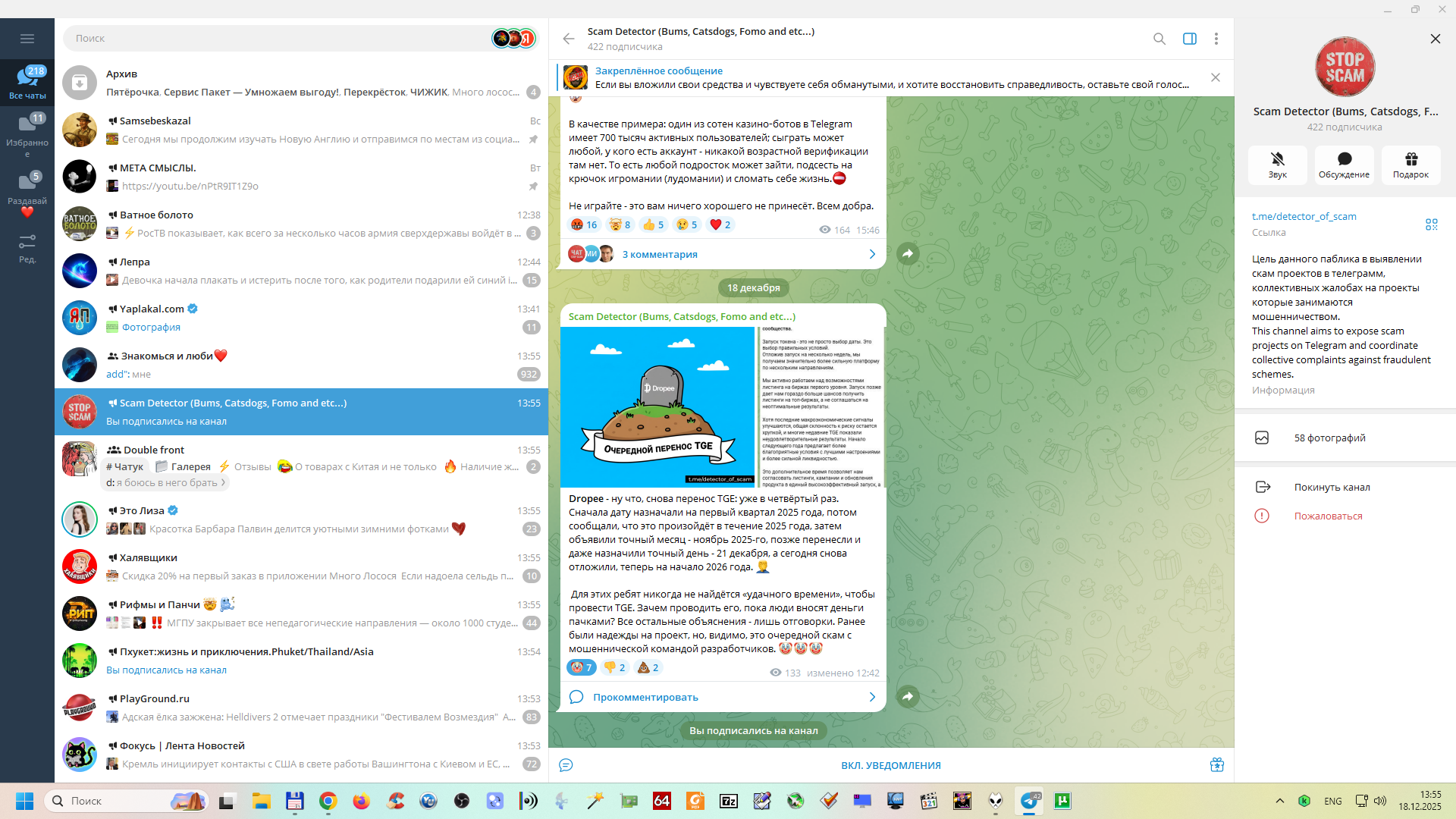Add clown reaction with count 7
The height and width of the screenshot is (819, 1456).
coord(581,667)
